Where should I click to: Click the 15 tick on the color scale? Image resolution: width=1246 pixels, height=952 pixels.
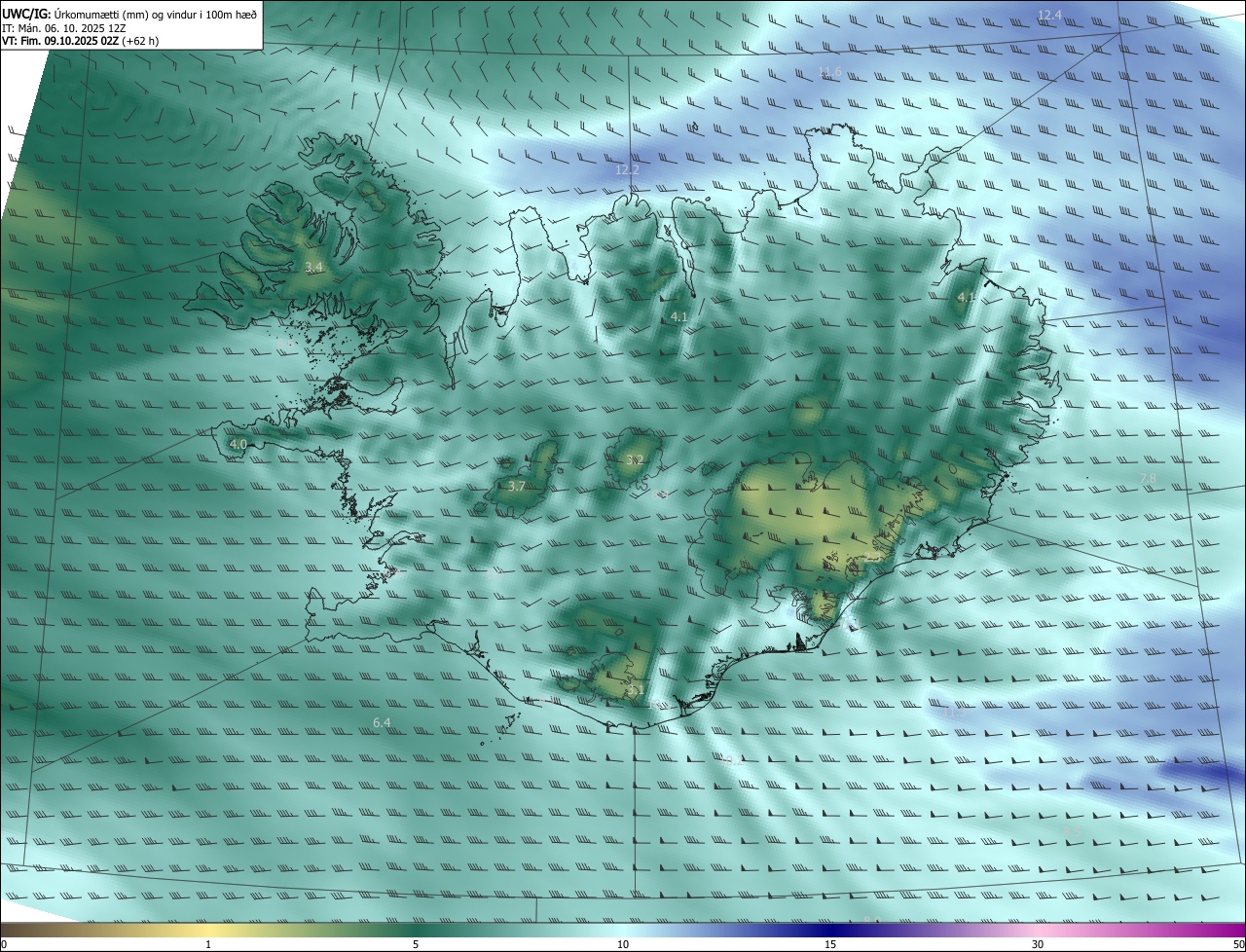click(830, 944)
